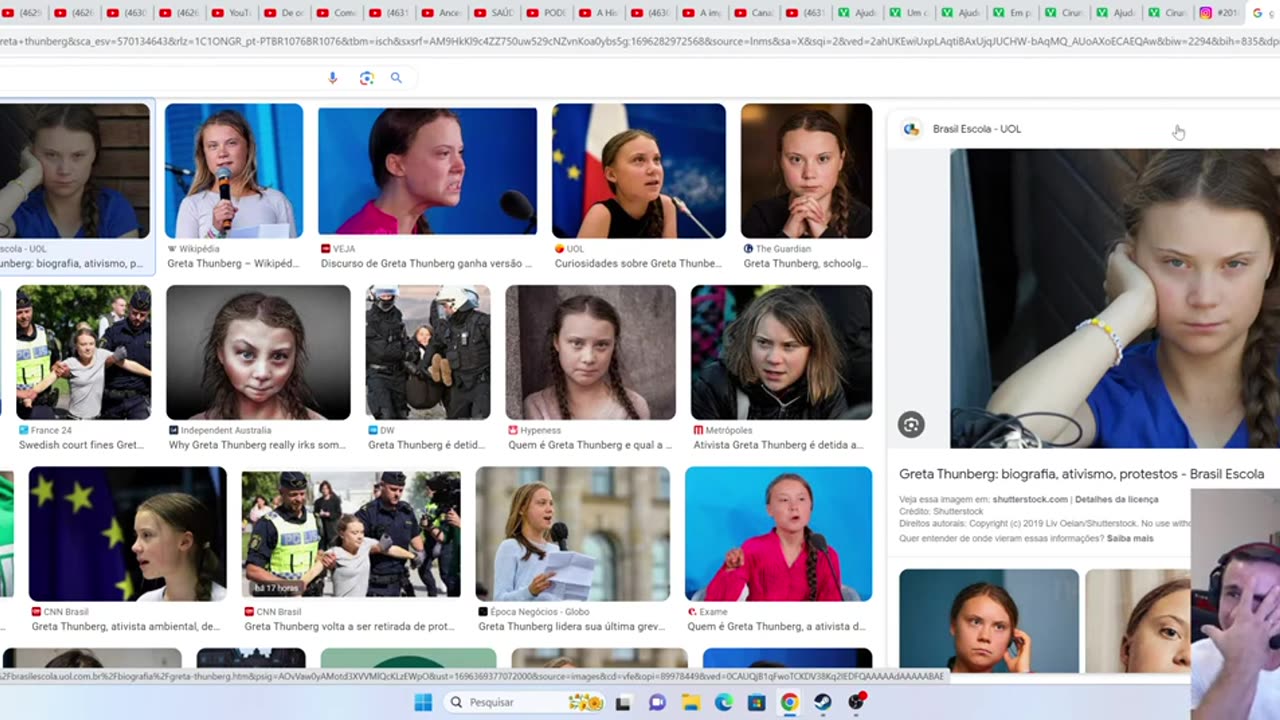Open the France 24 image thumbnail
1280x720 pixels.
(x=83, y=352)
